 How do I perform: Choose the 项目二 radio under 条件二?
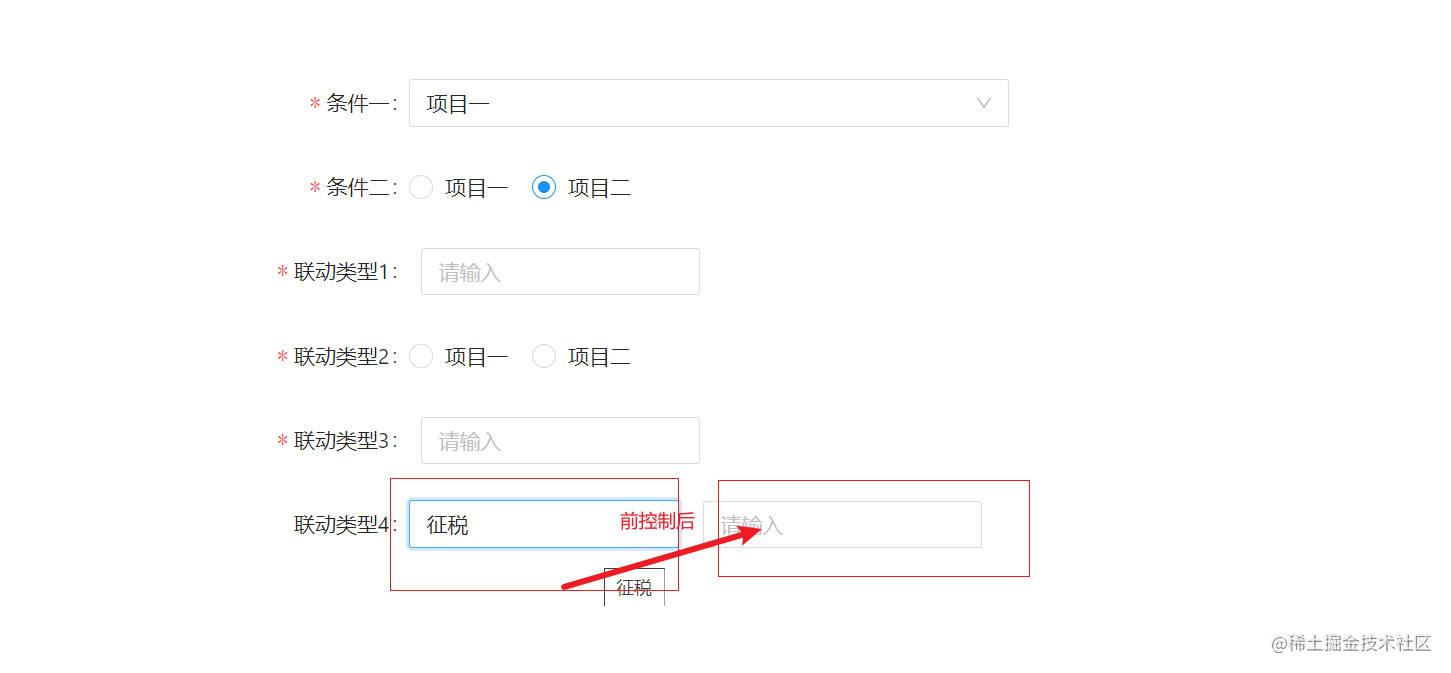tap(543, 187)
